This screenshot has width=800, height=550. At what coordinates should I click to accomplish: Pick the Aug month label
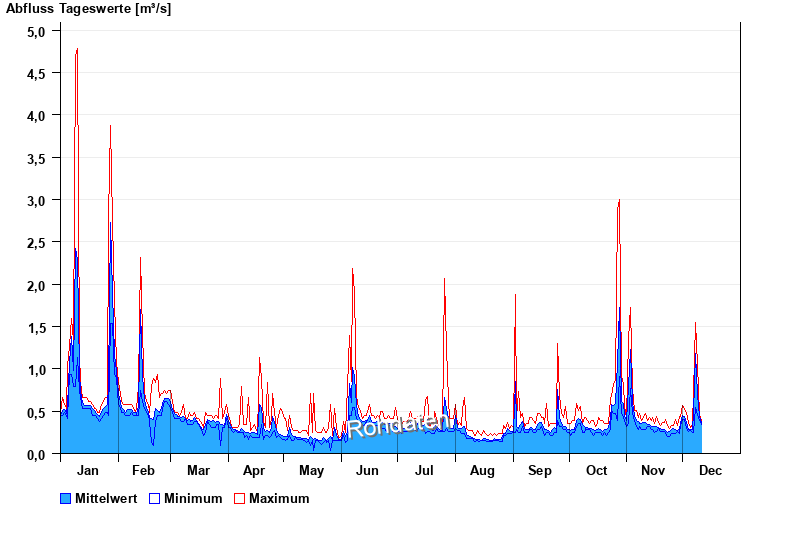click(x=482, y=471)
